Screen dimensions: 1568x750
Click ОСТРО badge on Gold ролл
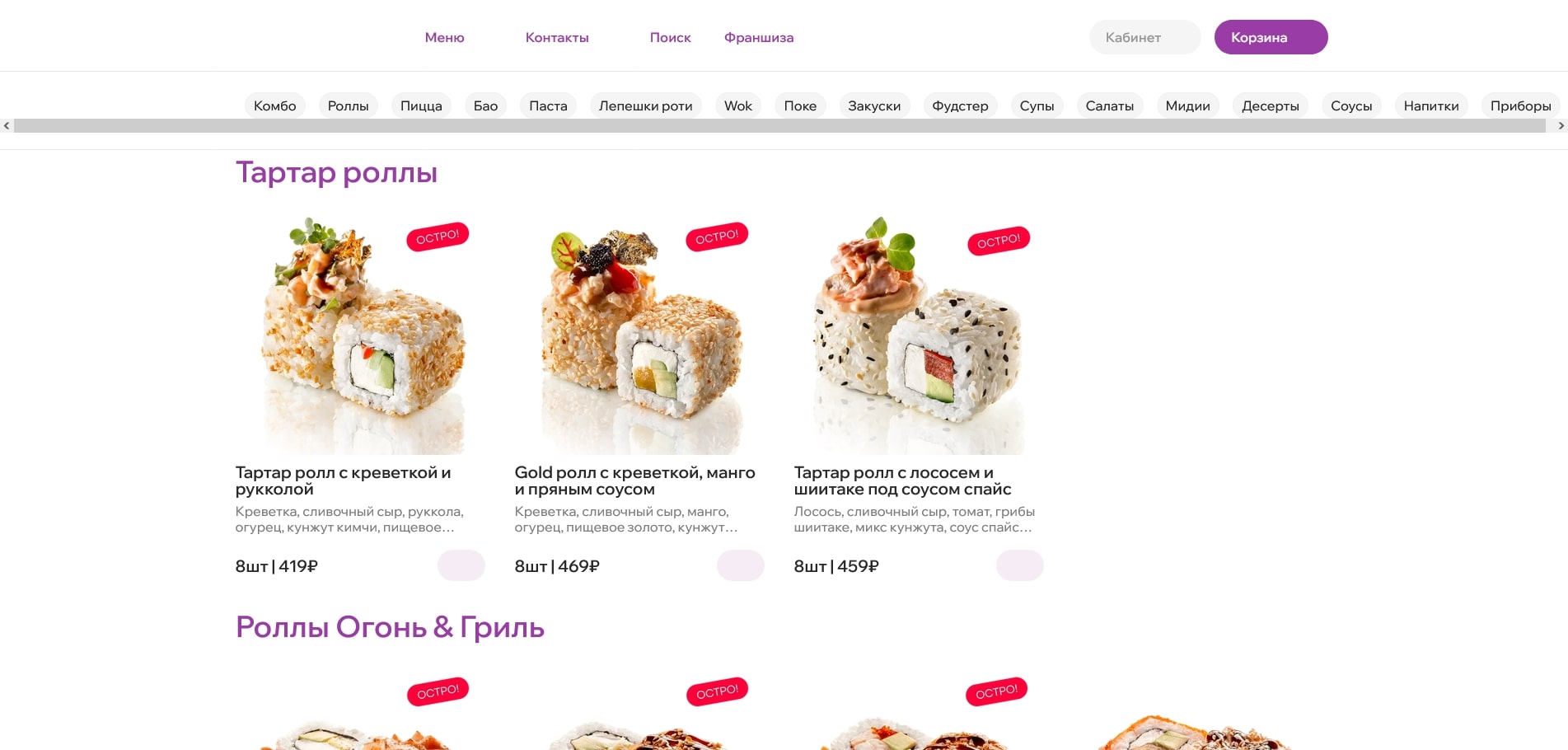[717, 237]
